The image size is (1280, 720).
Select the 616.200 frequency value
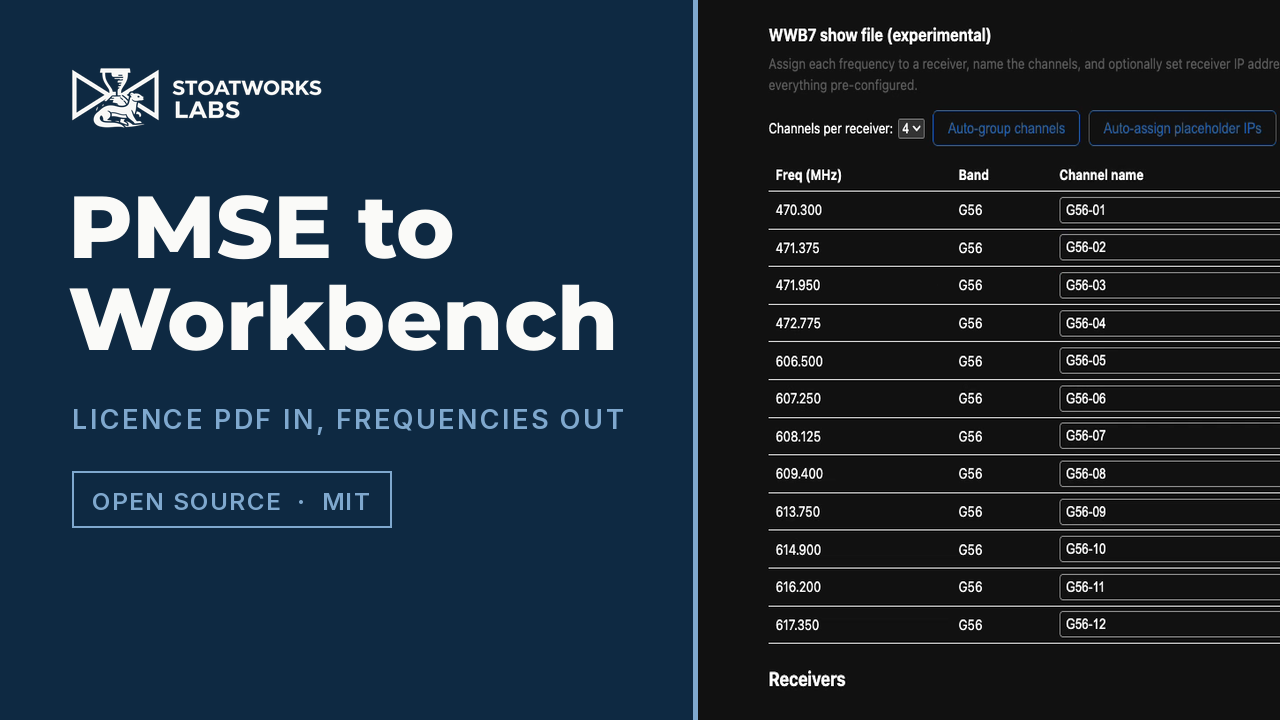click(x=798, y=587)
